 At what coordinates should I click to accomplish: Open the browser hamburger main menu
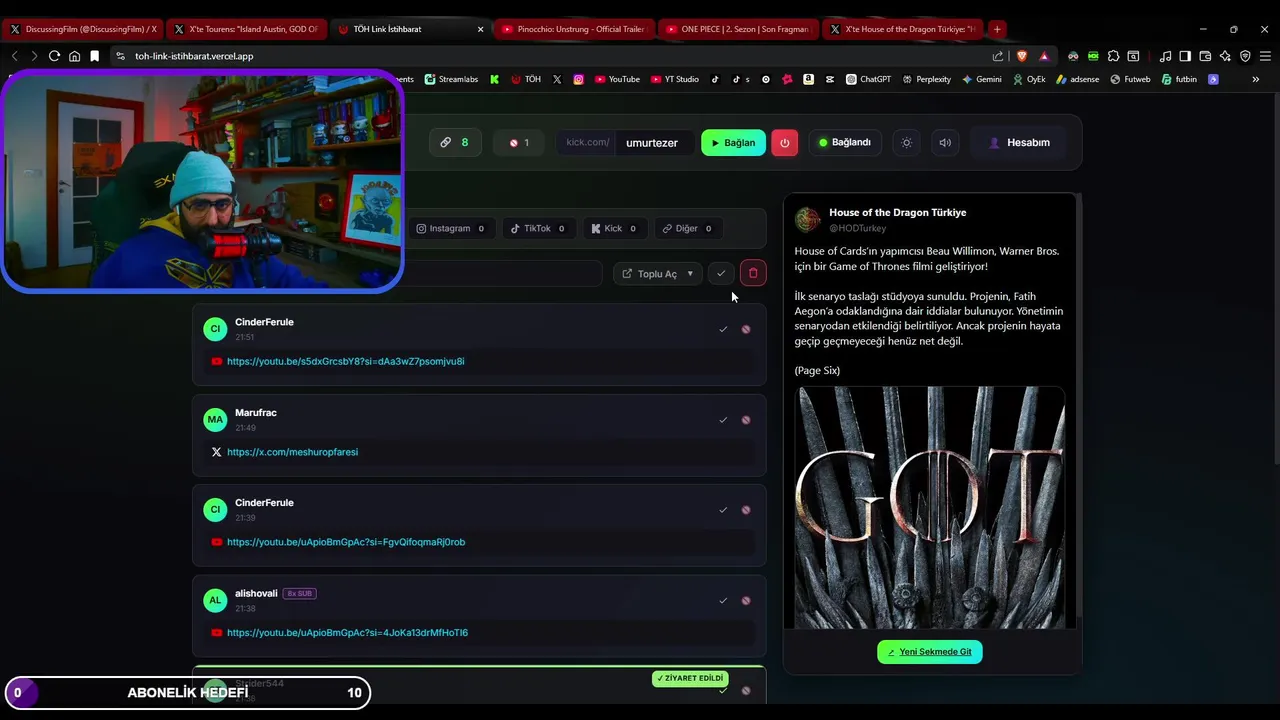point(1265,56)
